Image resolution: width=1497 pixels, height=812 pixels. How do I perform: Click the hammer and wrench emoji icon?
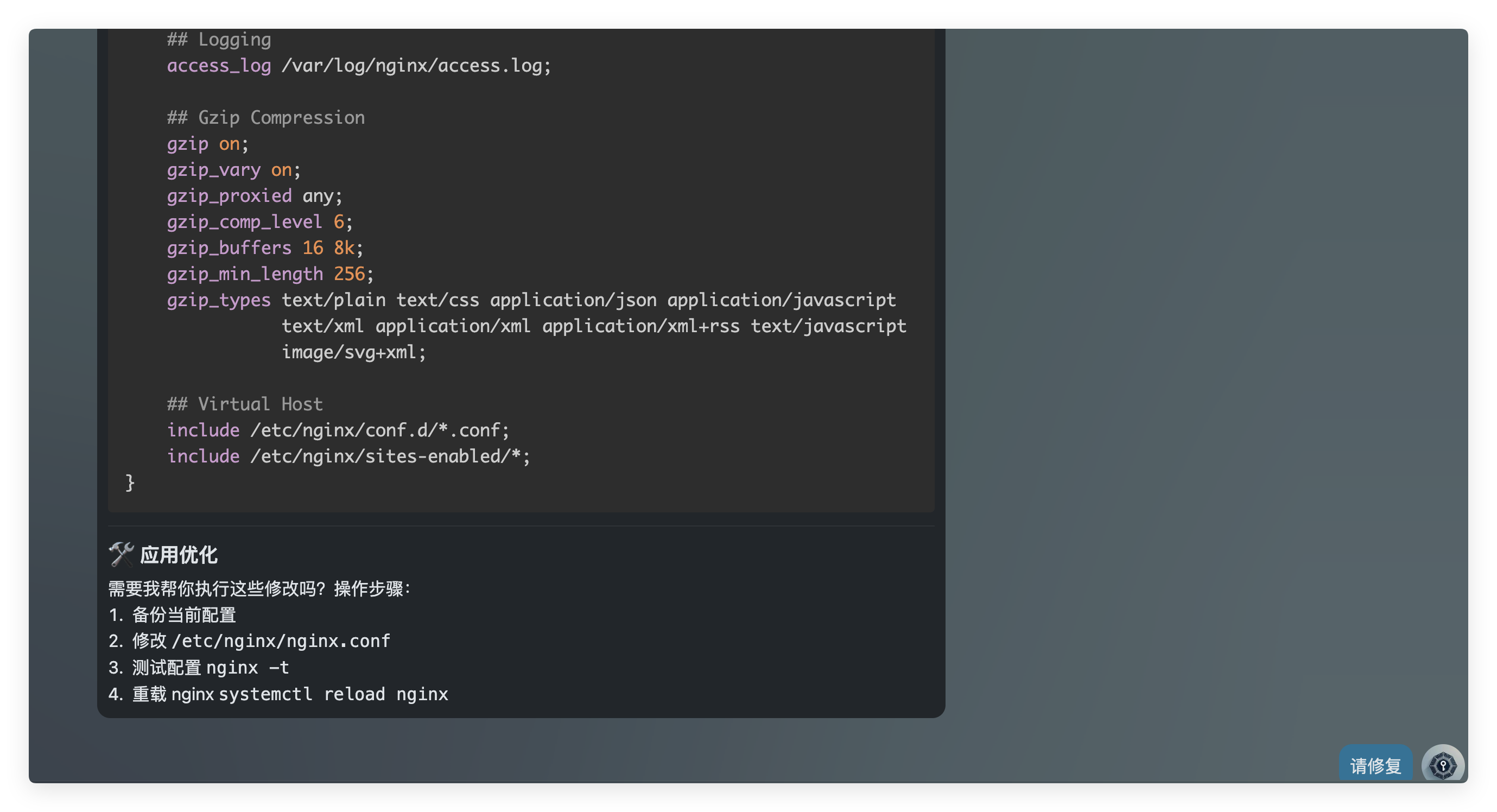coord(121,555)
